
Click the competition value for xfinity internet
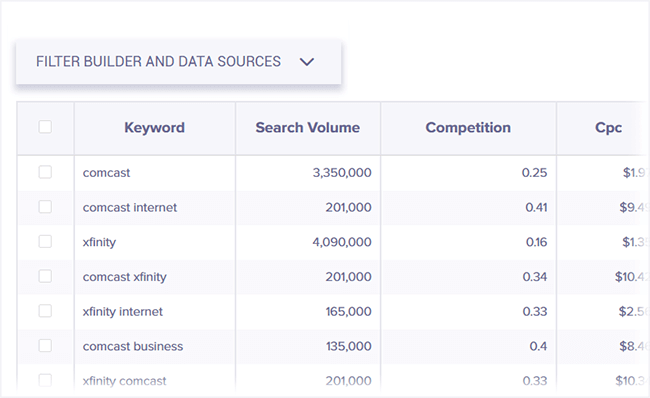tap(535, 312)
